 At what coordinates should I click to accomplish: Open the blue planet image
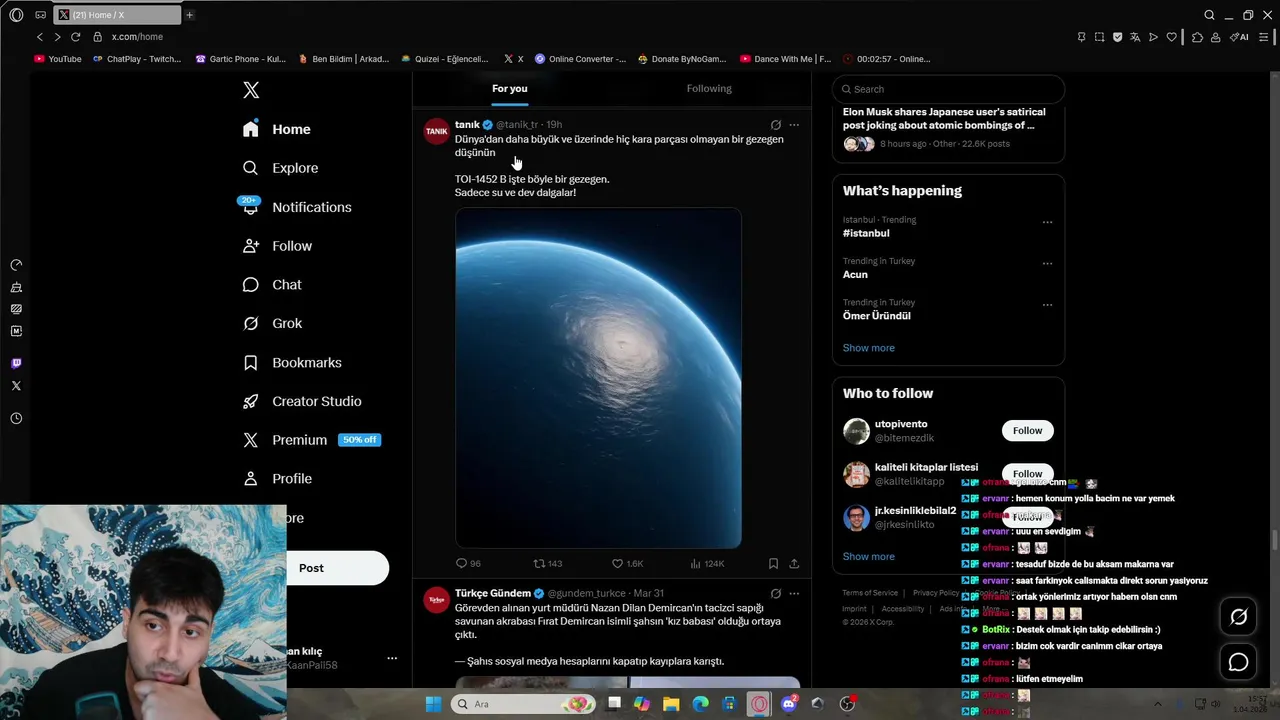(598, 377)
